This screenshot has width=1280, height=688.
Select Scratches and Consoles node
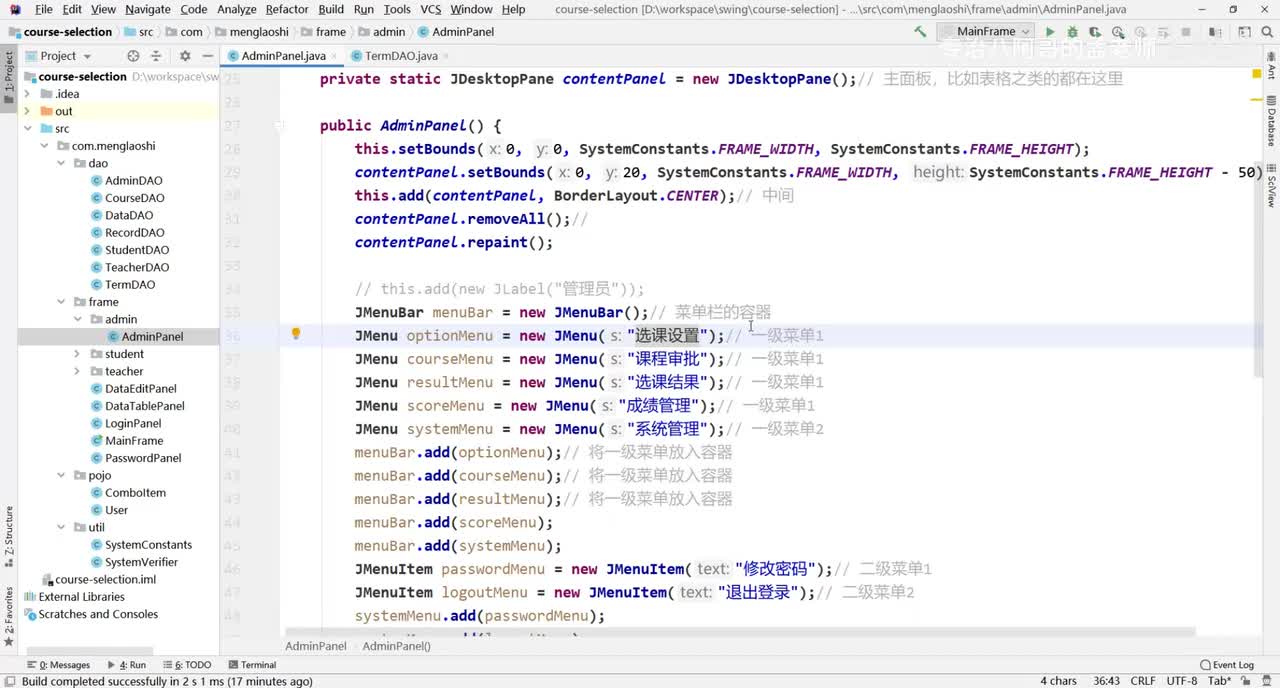click(x=98, y=614)
